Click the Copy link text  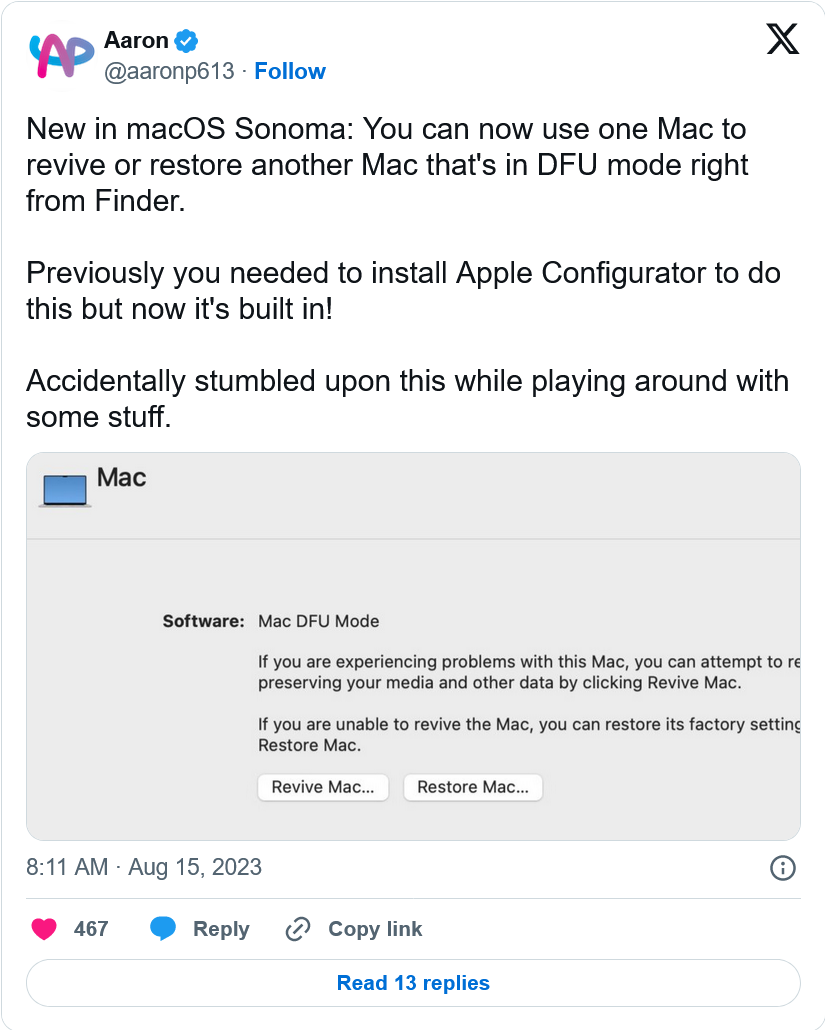click(375, 929)
